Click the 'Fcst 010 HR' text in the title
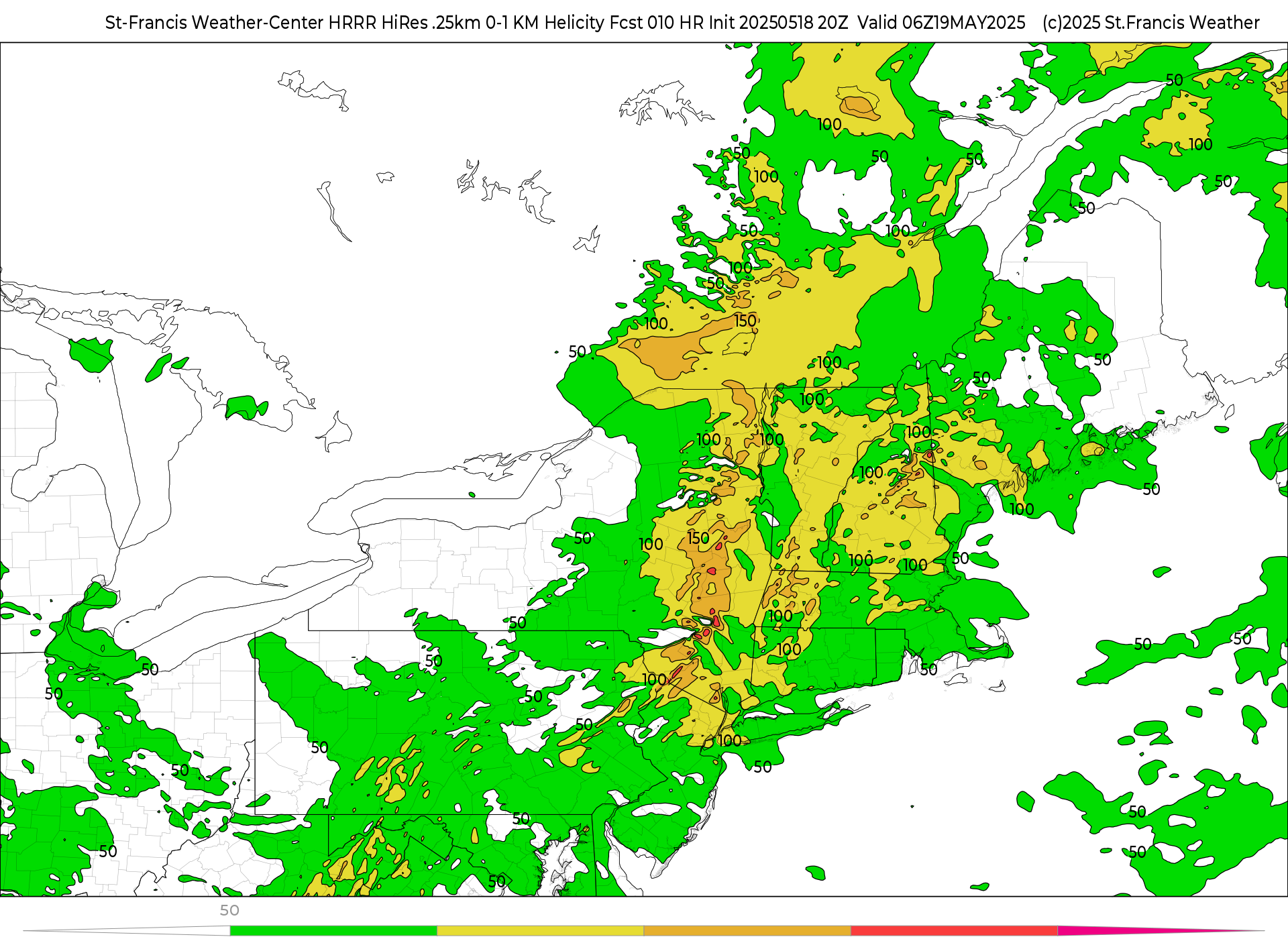Viewport: 1288px width, 939px height. 657,23
